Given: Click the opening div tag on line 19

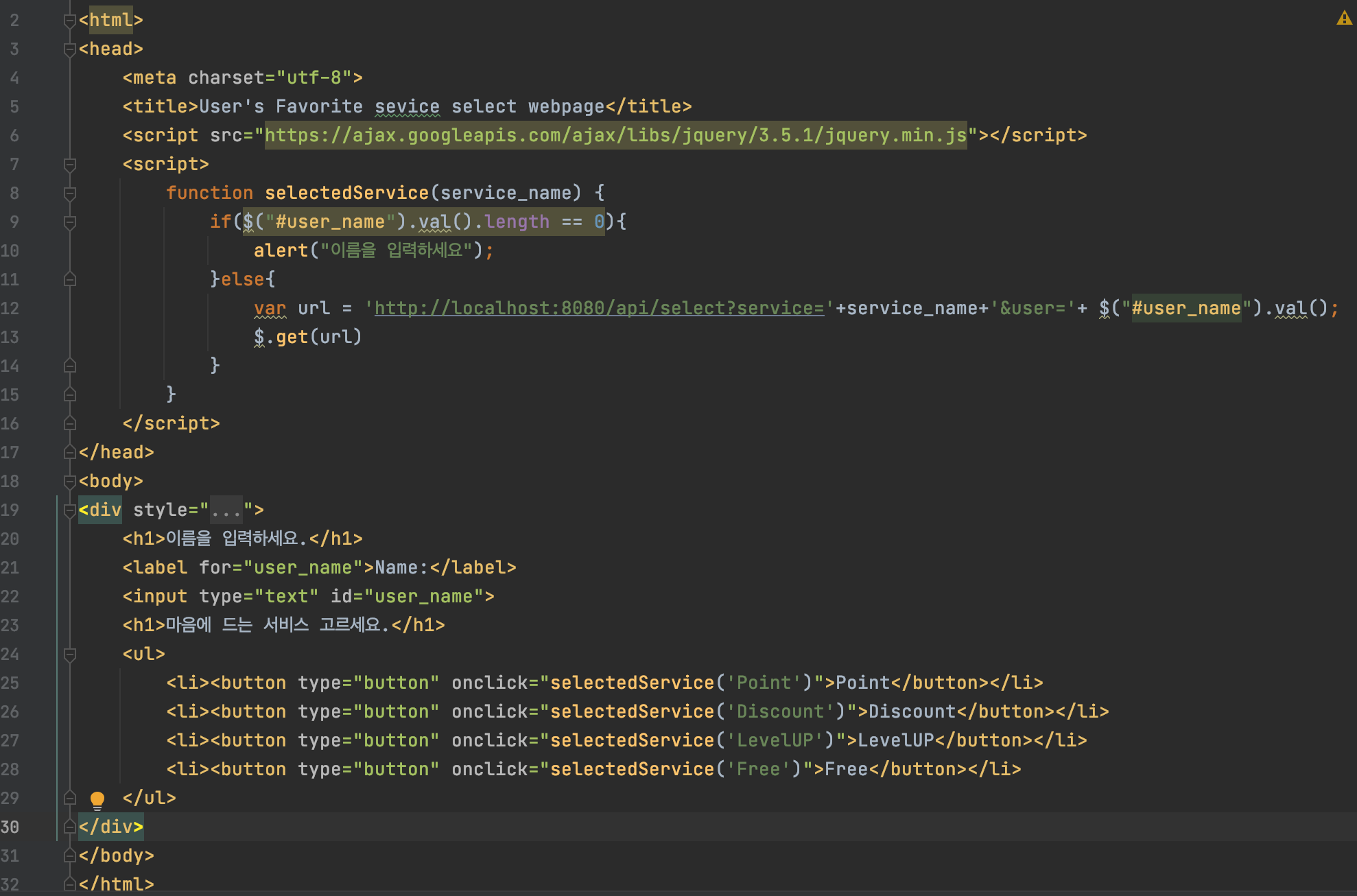Looking at the screenshot, I should tap(100, 510).
